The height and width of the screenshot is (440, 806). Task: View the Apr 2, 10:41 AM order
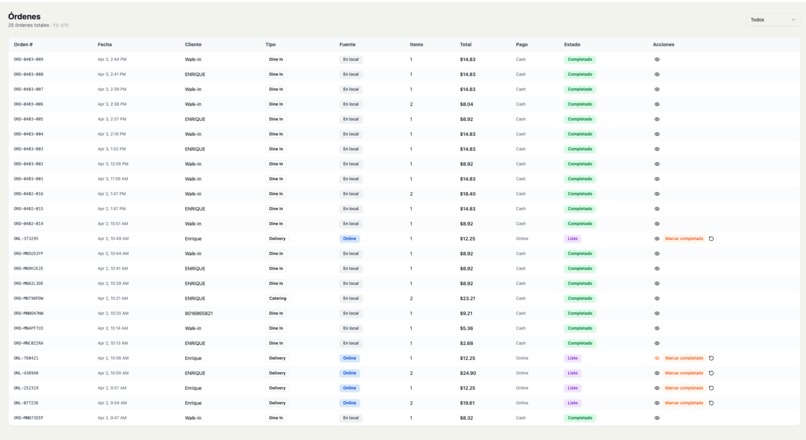[657, 268]
